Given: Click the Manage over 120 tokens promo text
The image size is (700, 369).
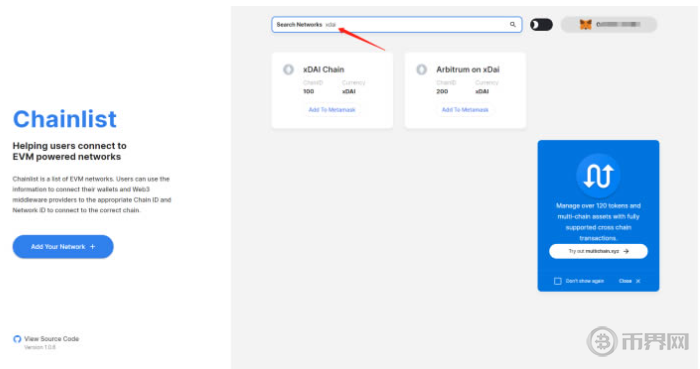Looking at the screenshot, I should pyautogui.click(x=598, y=222).
